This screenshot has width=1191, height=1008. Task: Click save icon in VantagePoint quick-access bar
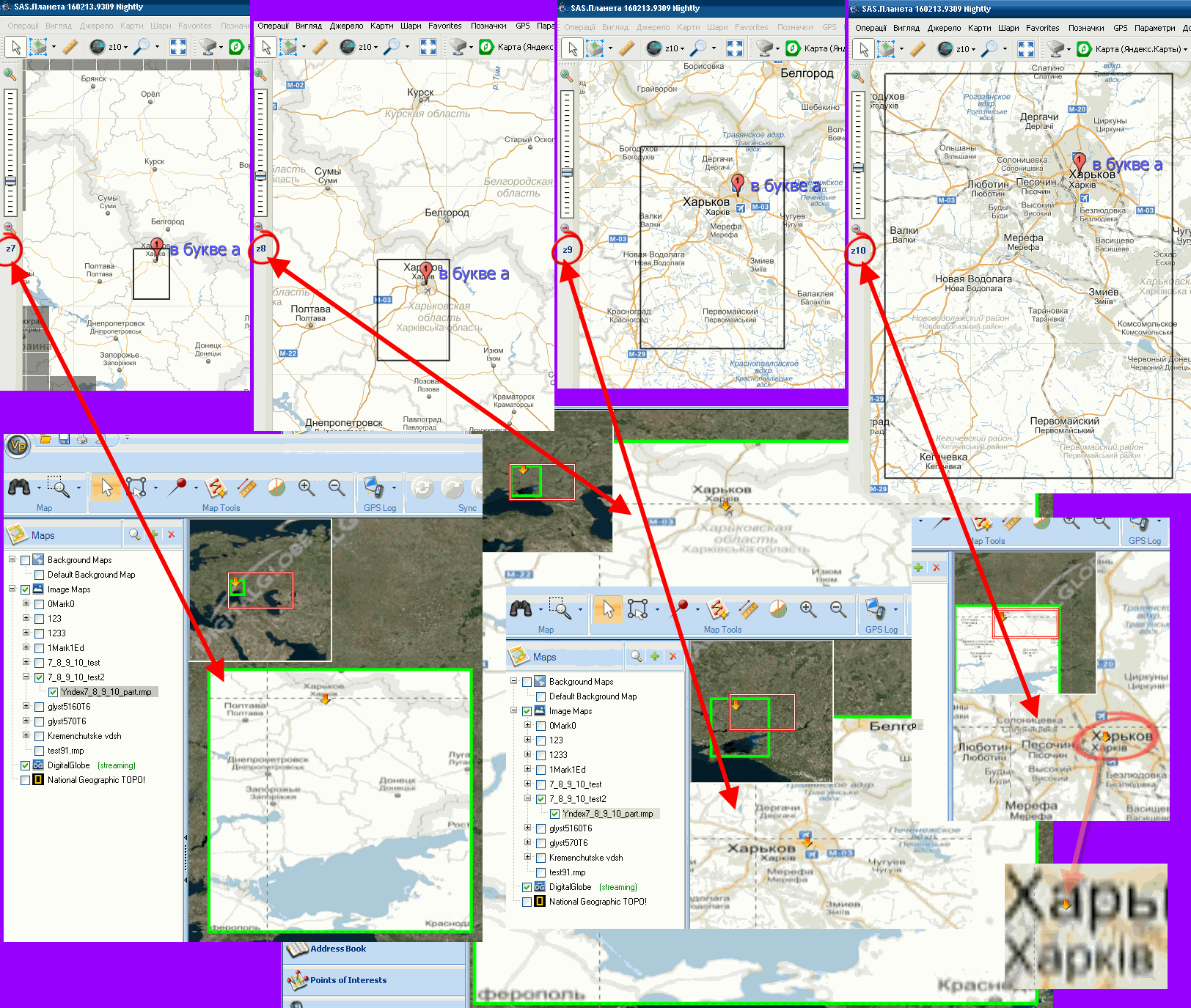(x=64, y=439)
